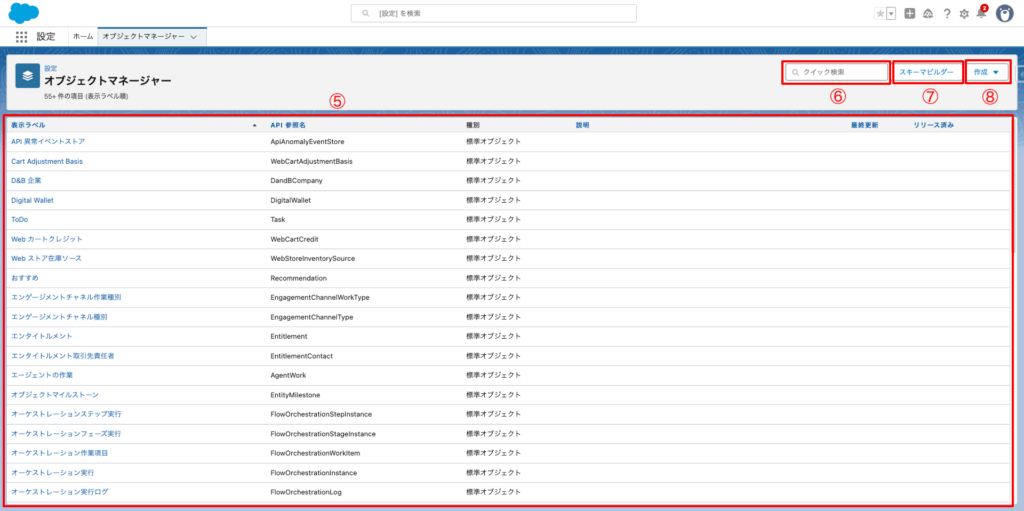Click the favorites star icon
This screenshot has height=511, width=1024.
coord(880,14)
